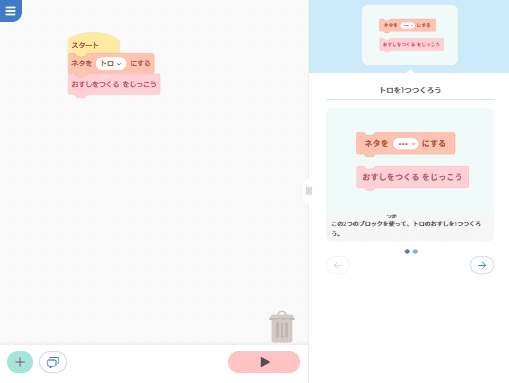The image size is (509, 383).
Task: Click the previous instruction arrow
Action: 338,265
